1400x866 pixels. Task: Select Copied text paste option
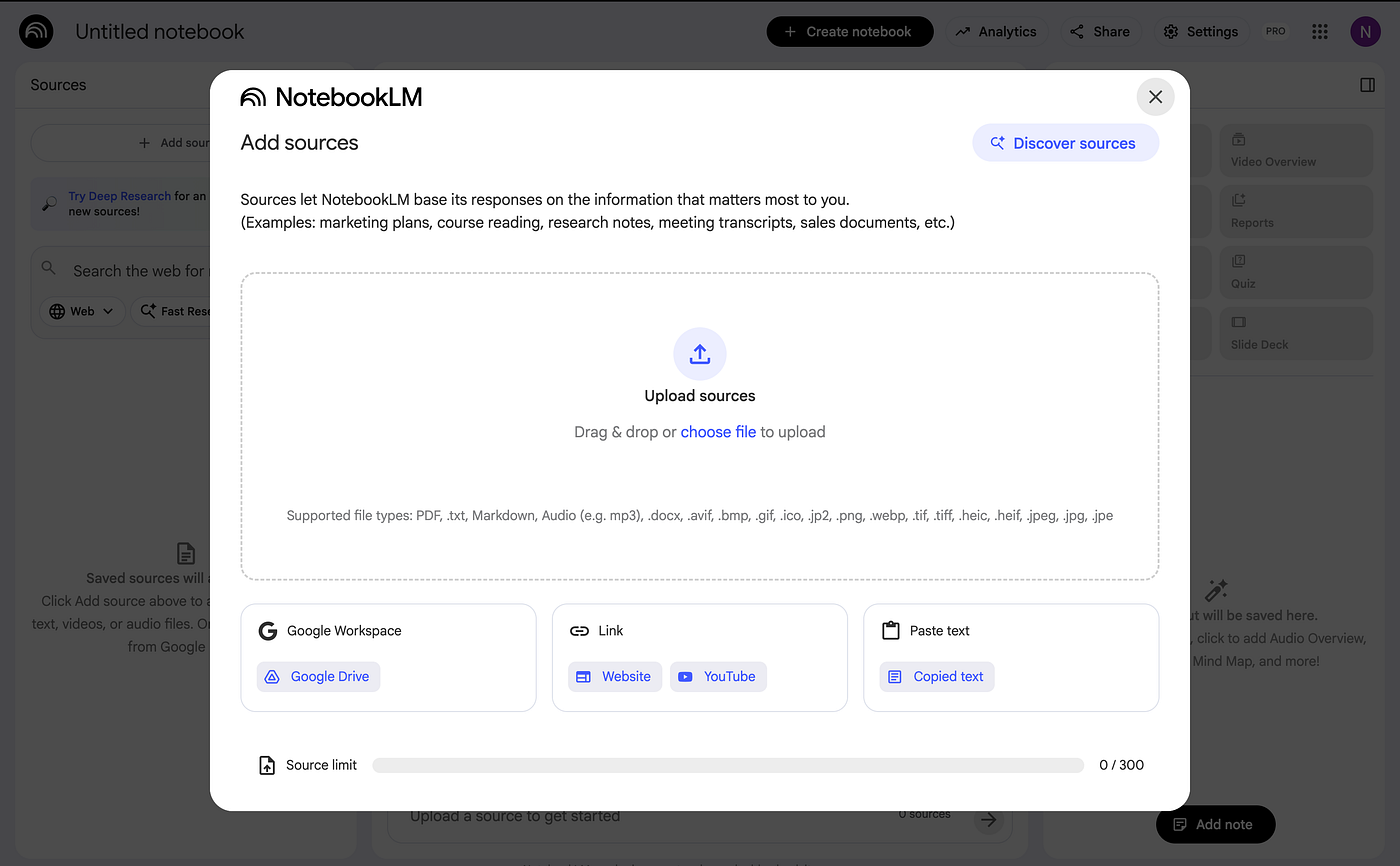[x=937, y=677]
